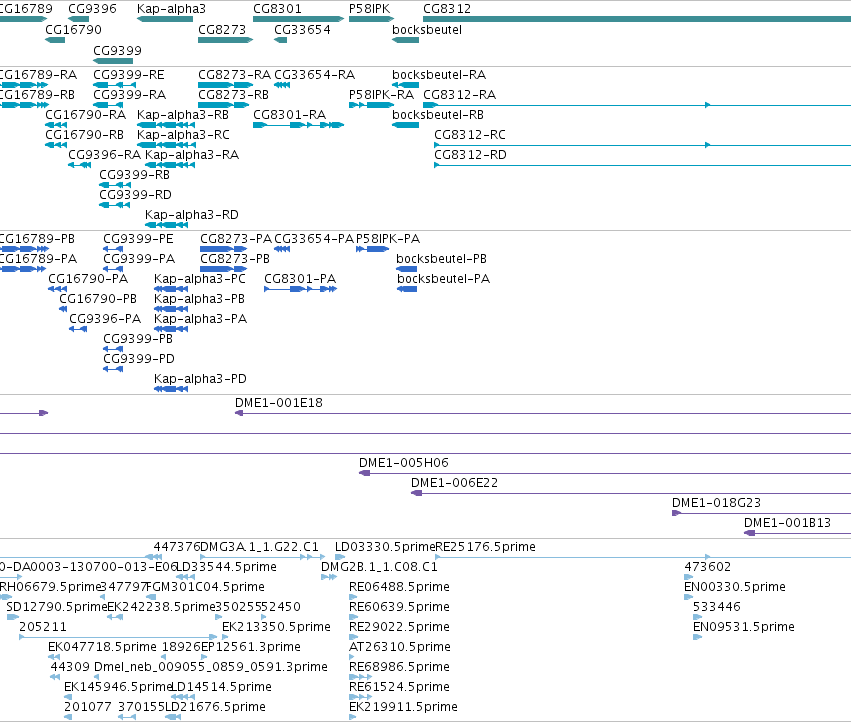
Task: Click transcript Kap-alpha3-RC
Action: click(x=183, y=135)
